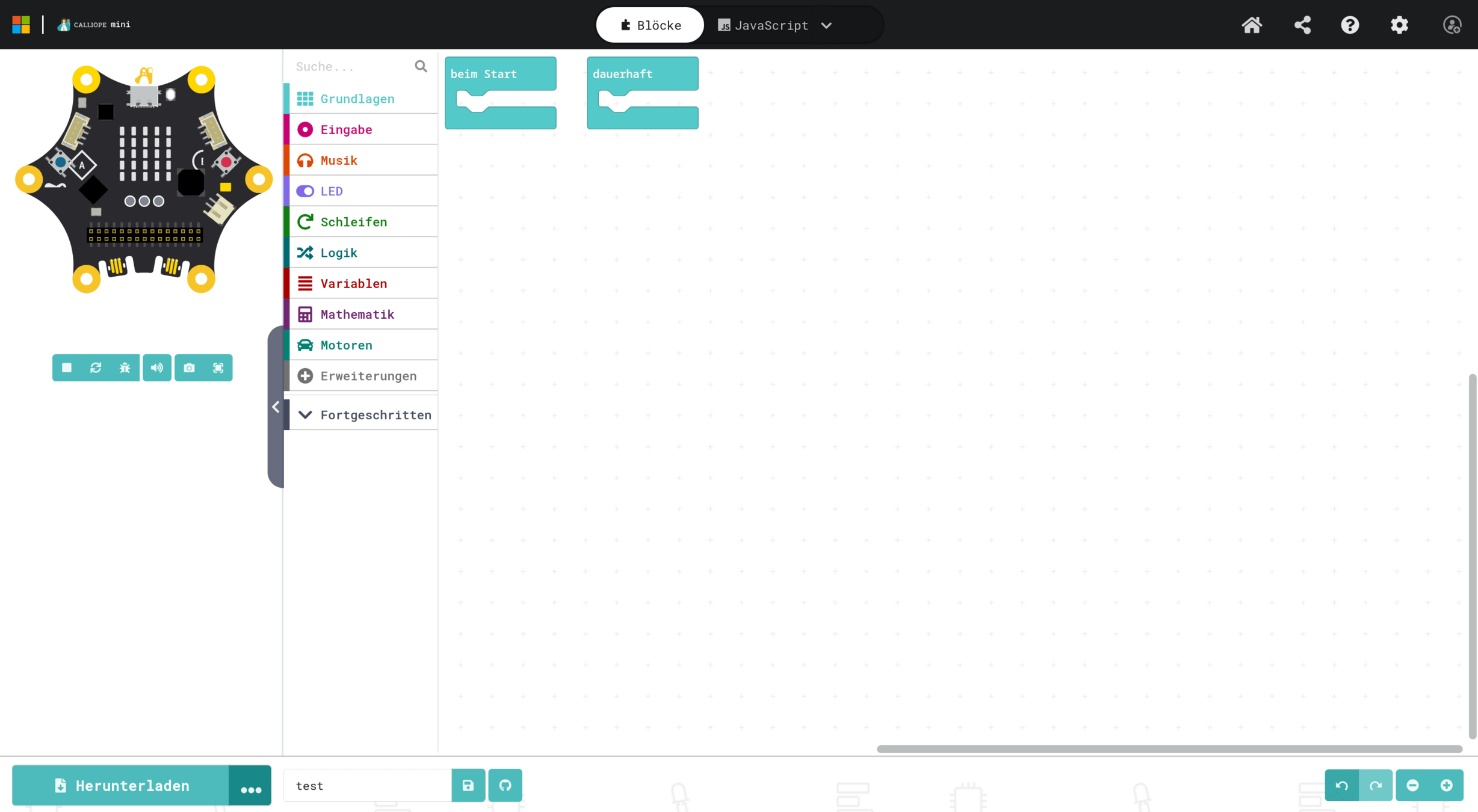Launch simulator in fullscreen
Screen dimensions: 1478x812
(x=218, y=368)
